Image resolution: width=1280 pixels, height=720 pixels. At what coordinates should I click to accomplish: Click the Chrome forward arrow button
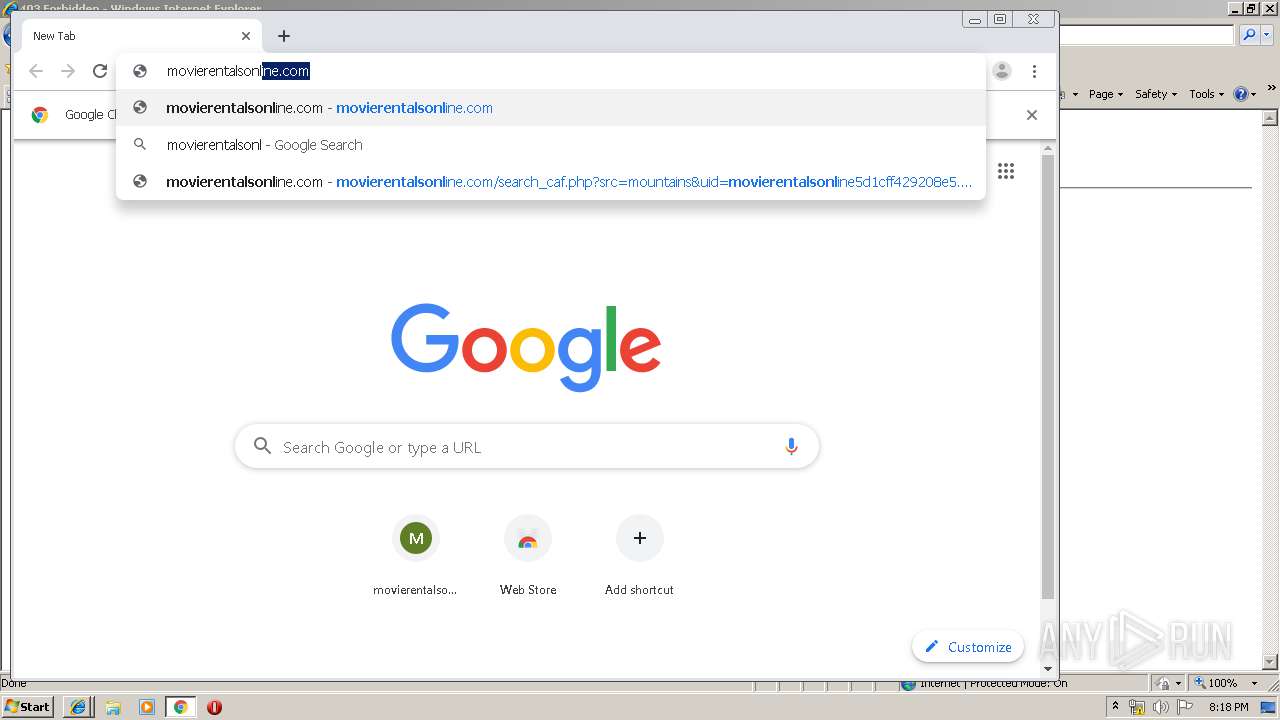pos(68,71)
